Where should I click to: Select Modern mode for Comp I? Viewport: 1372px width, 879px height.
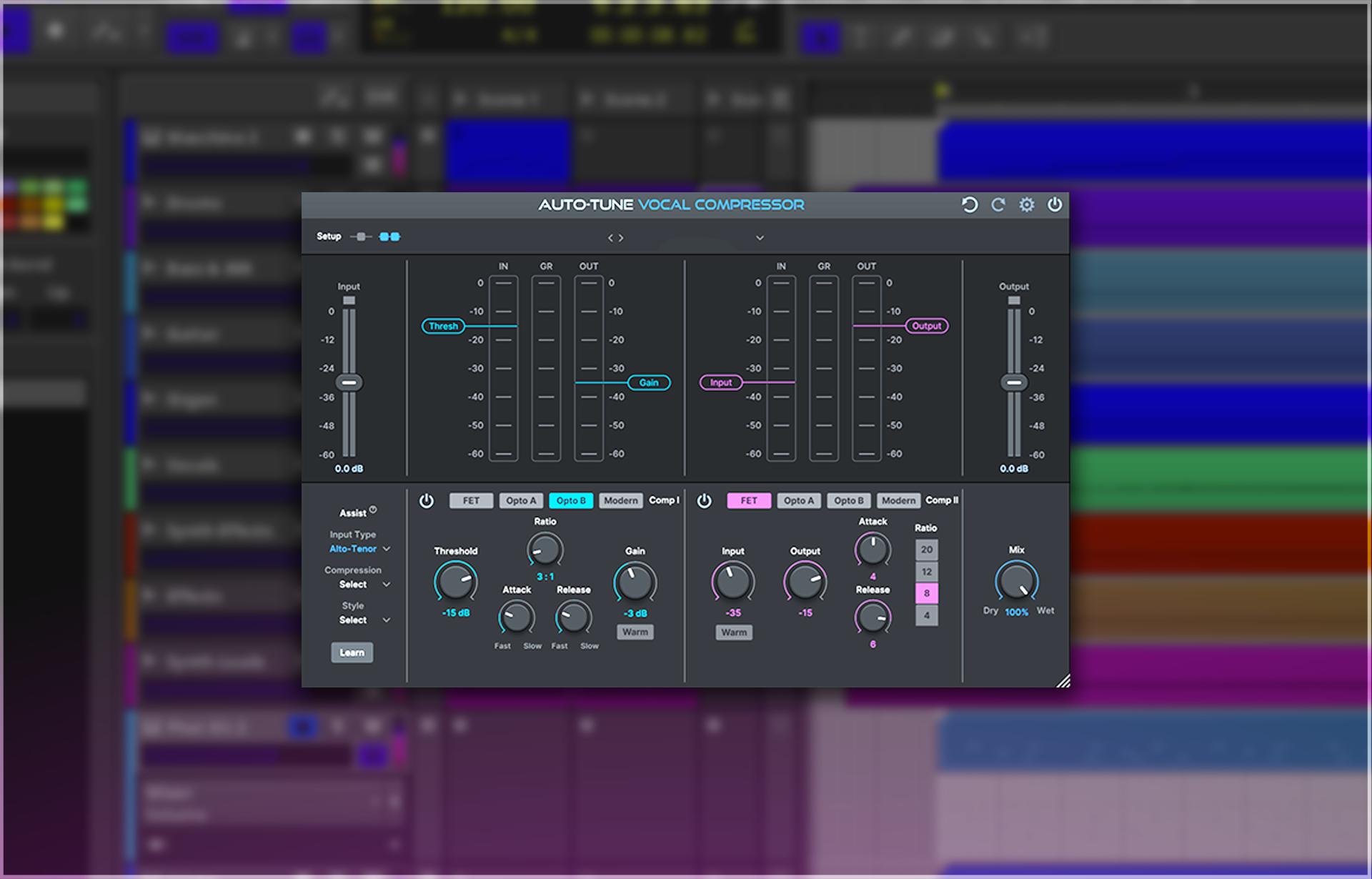[621, 501]
